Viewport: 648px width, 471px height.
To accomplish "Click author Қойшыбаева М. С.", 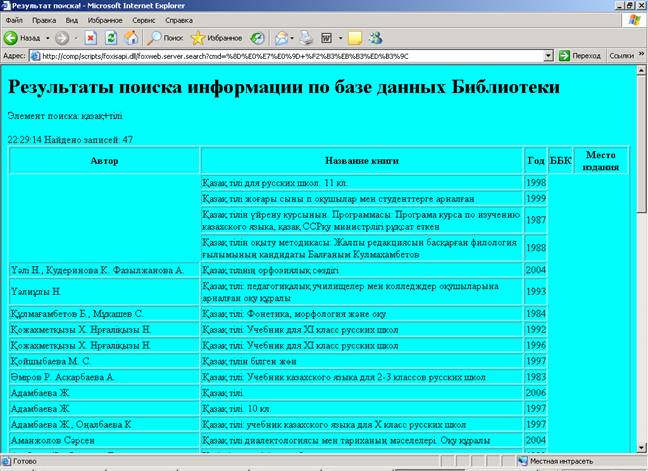I will [x=50, y=362].
